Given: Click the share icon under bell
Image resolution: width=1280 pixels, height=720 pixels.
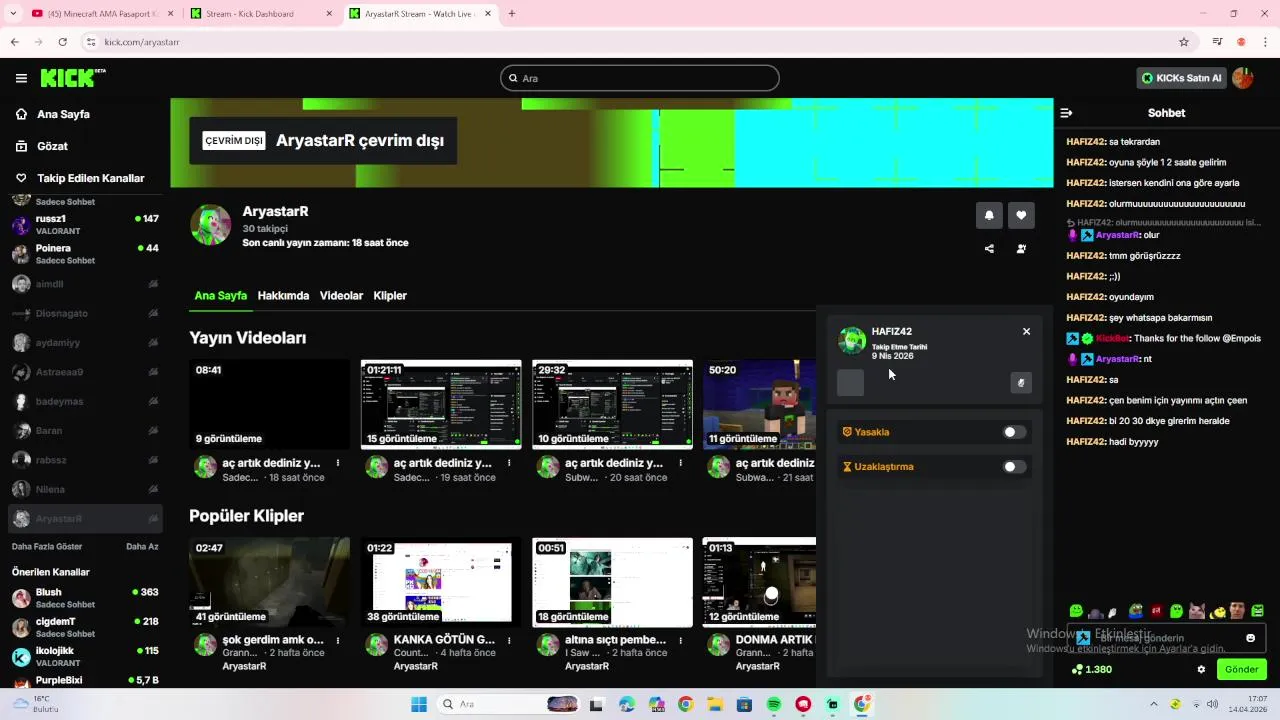Looking at the screenshot, I should (x=989, y=249).
